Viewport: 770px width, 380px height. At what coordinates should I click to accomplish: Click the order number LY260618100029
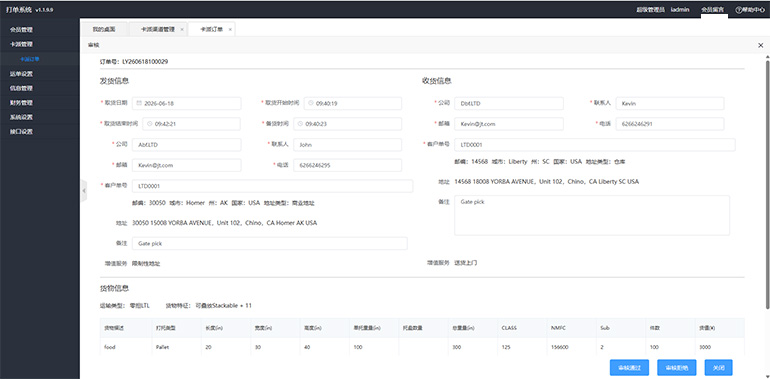[145, 62]
